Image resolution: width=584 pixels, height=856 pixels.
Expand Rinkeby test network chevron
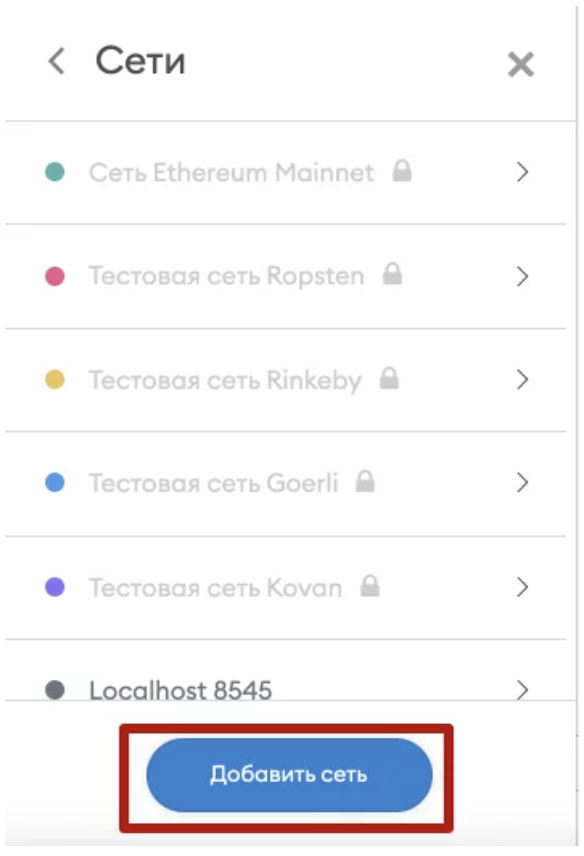(522, 379)
